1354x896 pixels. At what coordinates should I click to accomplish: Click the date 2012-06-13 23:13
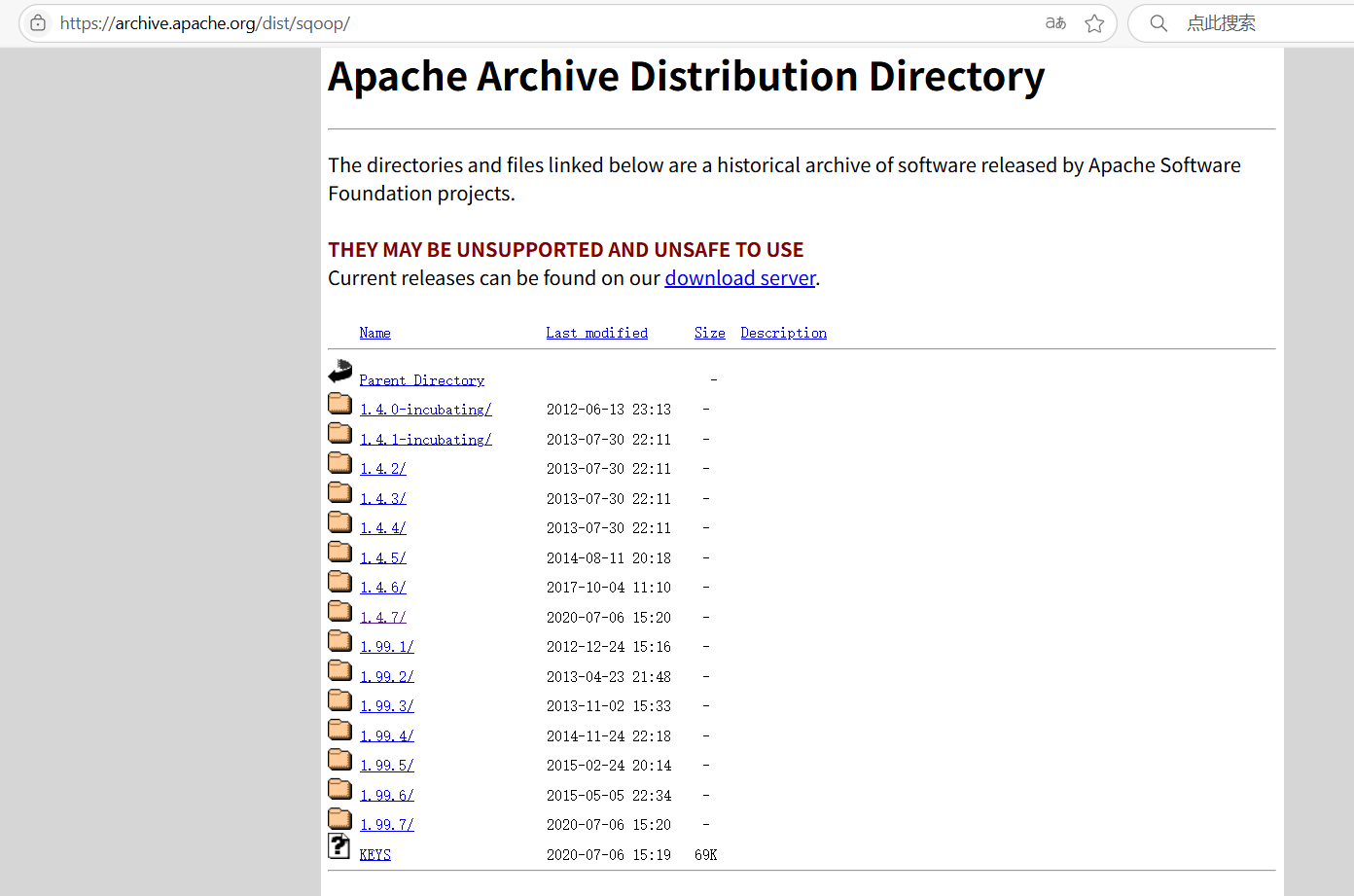tap(608, 410)
